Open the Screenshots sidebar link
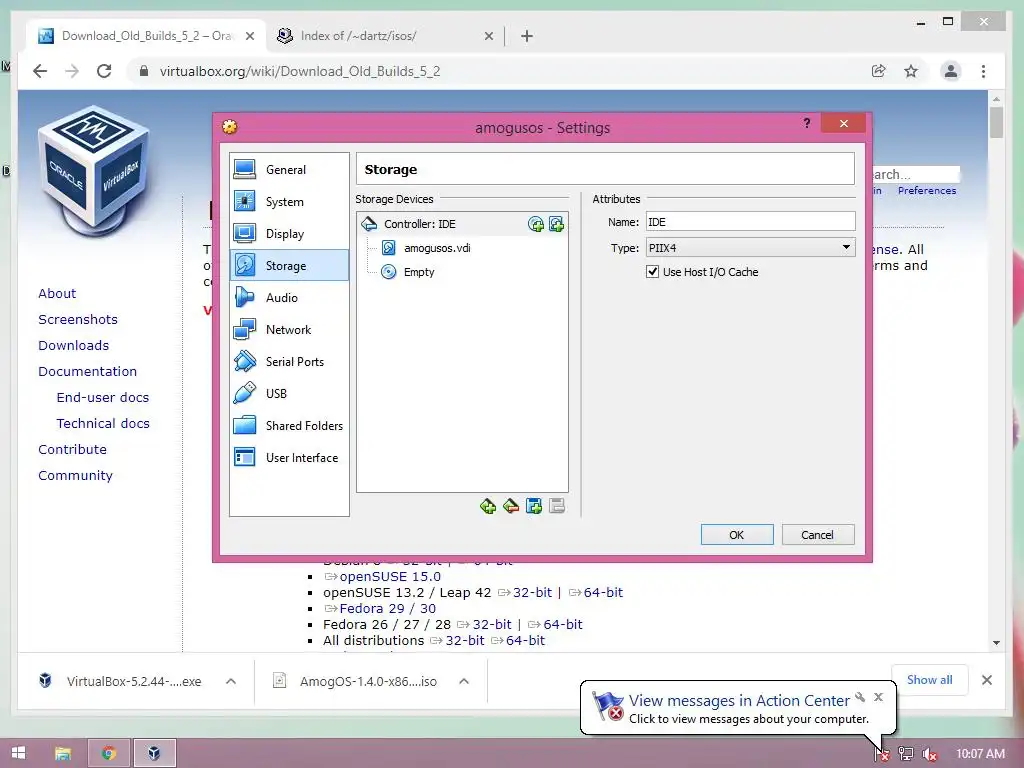Viewport: 1024px width, 768px height. (78, 319)
